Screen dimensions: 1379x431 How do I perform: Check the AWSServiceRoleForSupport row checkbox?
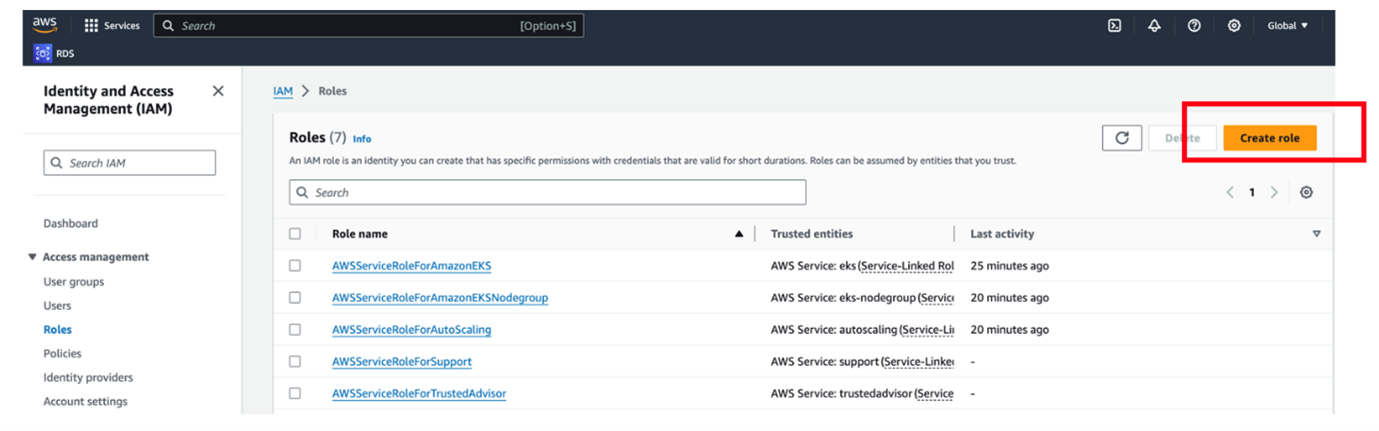295,362
